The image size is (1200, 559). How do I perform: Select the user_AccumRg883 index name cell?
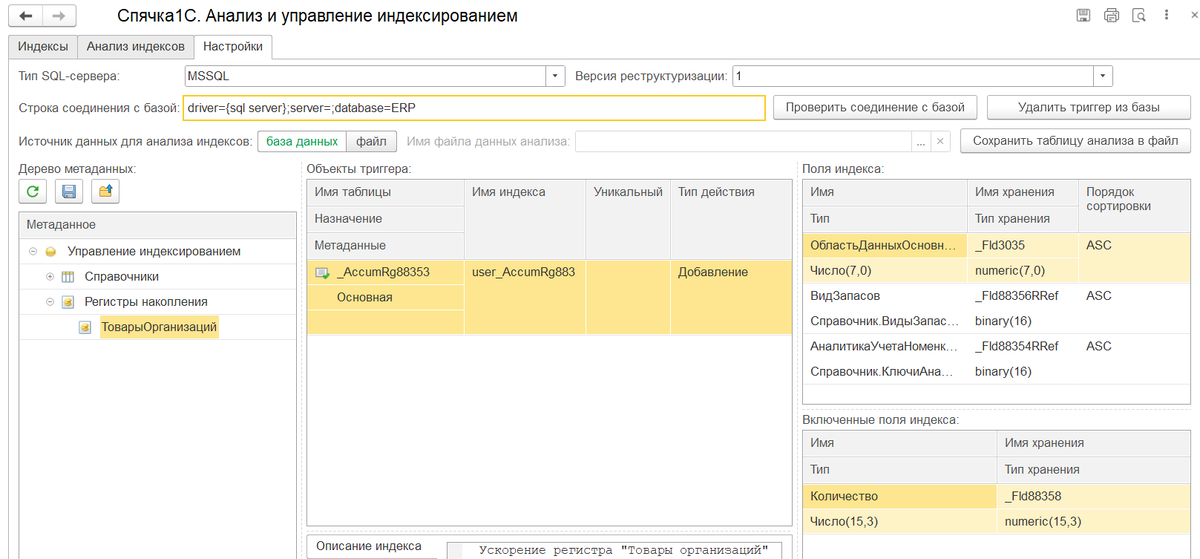point(524,297)
